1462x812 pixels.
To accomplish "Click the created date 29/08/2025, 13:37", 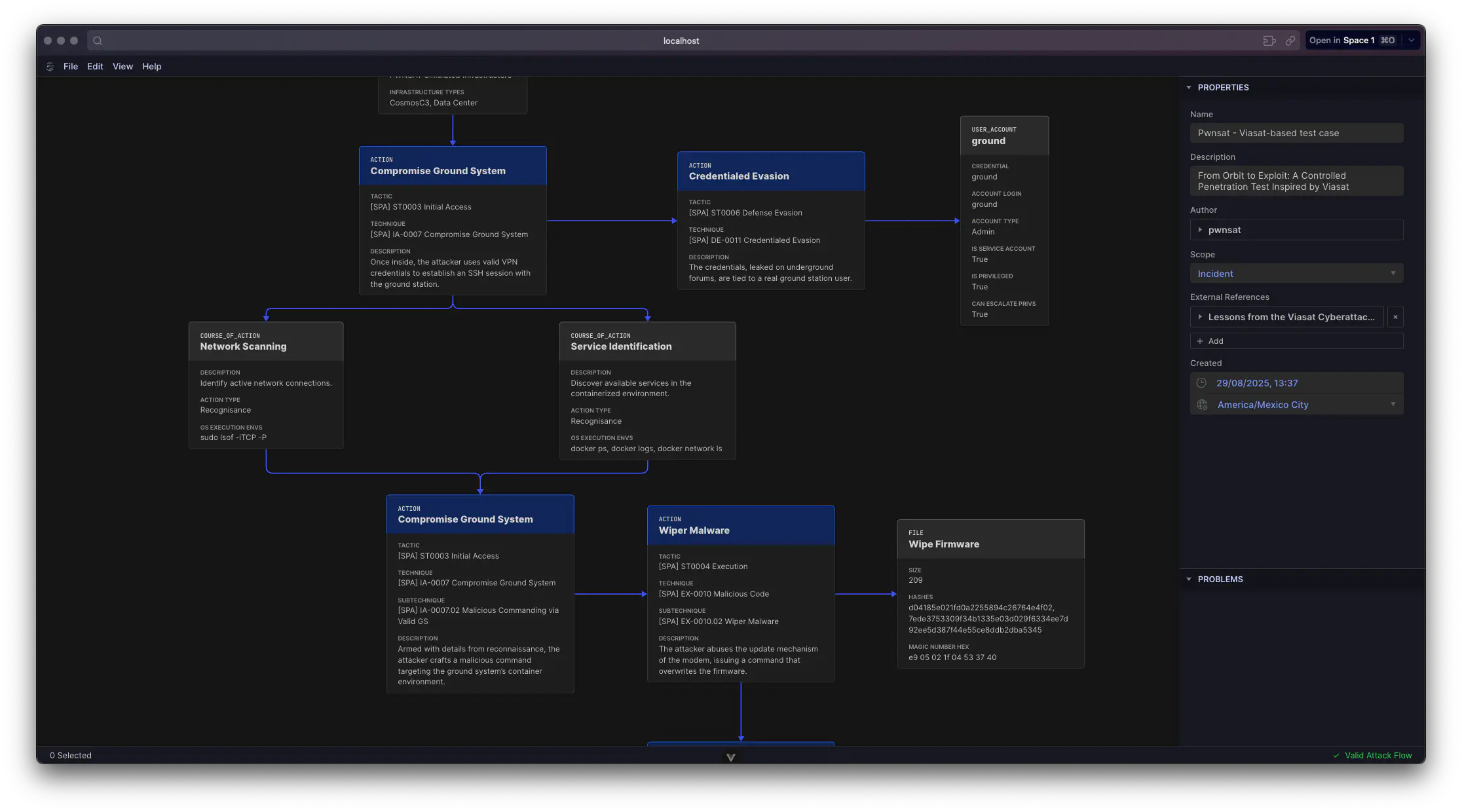I will pyautogui.click(x=1257, y=383).
